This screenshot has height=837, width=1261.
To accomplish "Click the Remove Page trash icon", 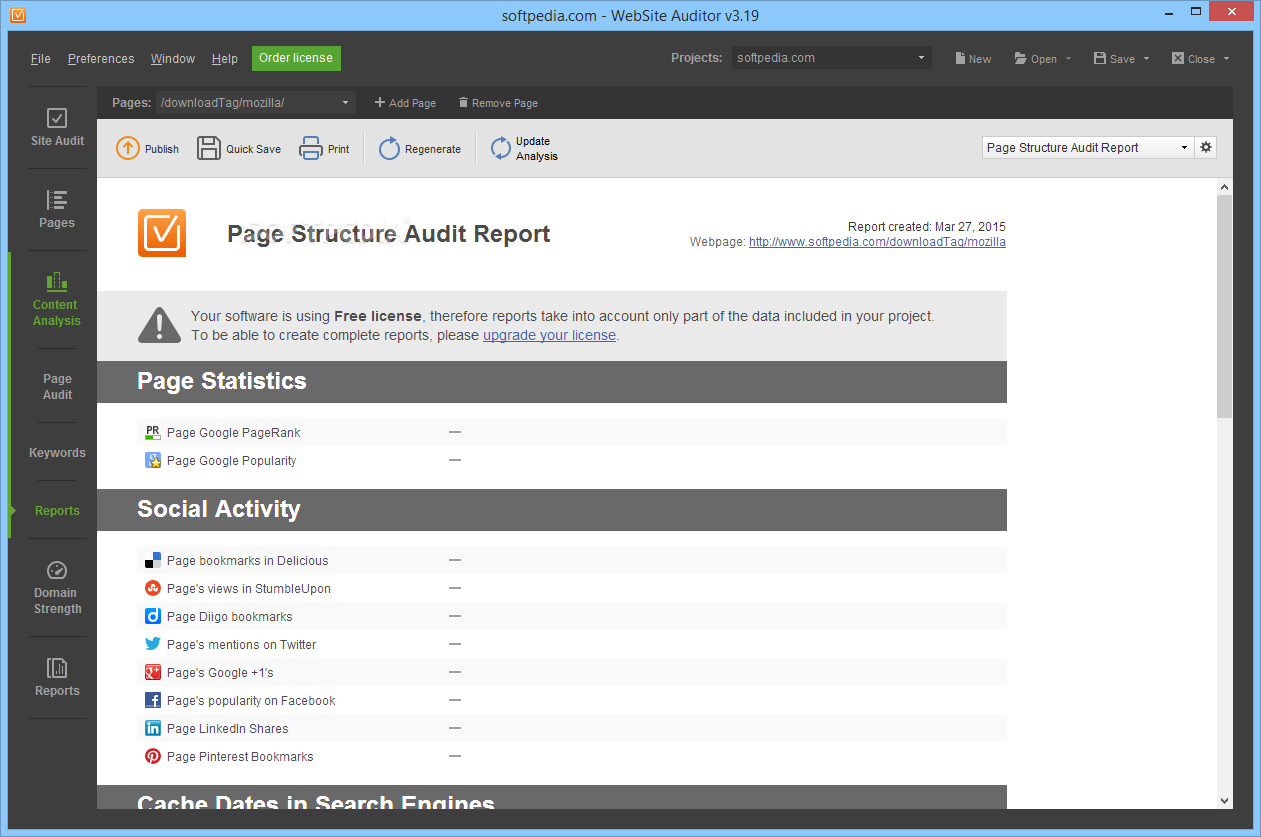I will click(x=463, y=102).
